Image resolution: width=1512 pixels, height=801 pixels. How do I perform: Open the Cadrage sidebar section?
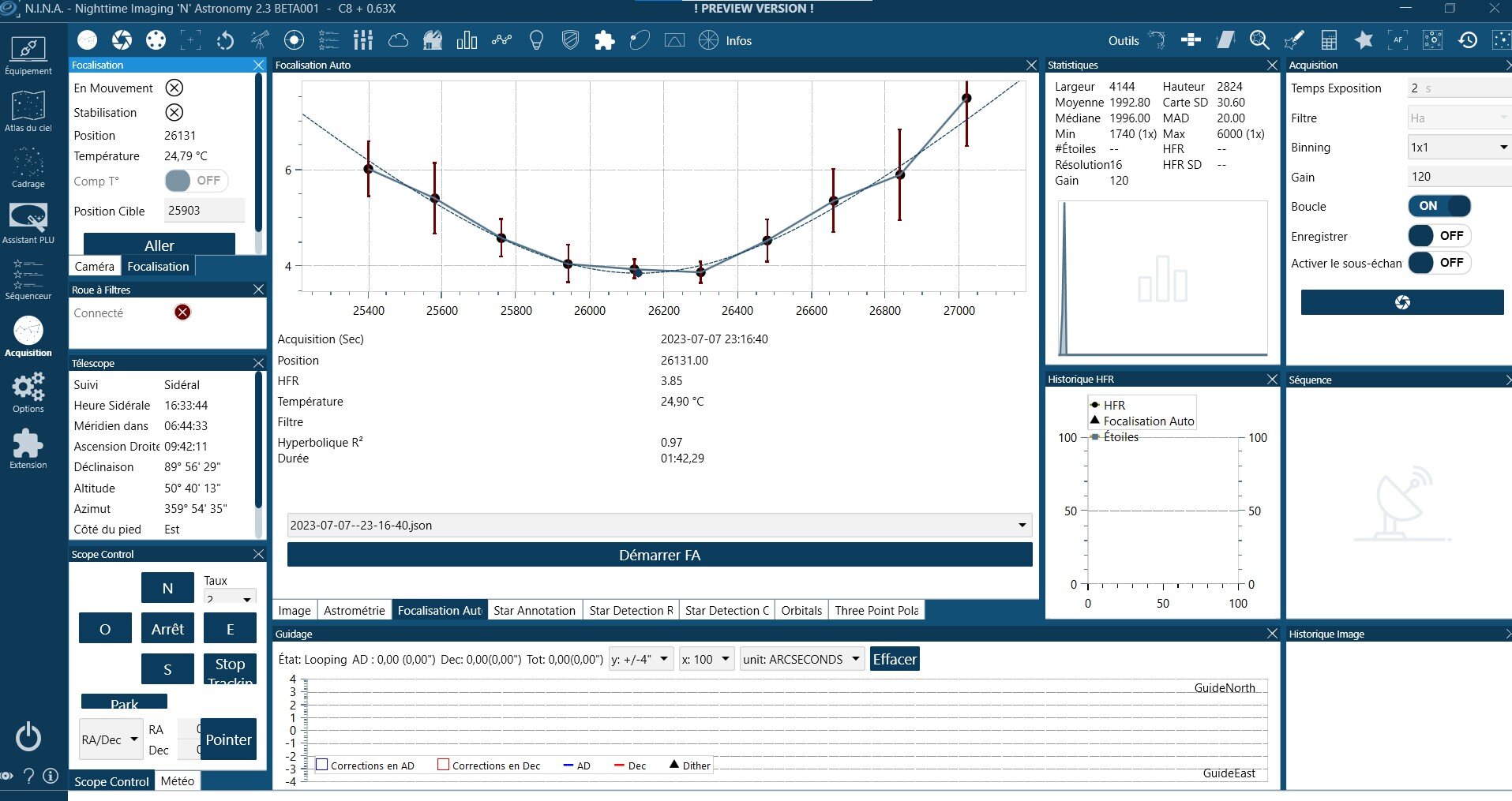click(x=28, y=168)
